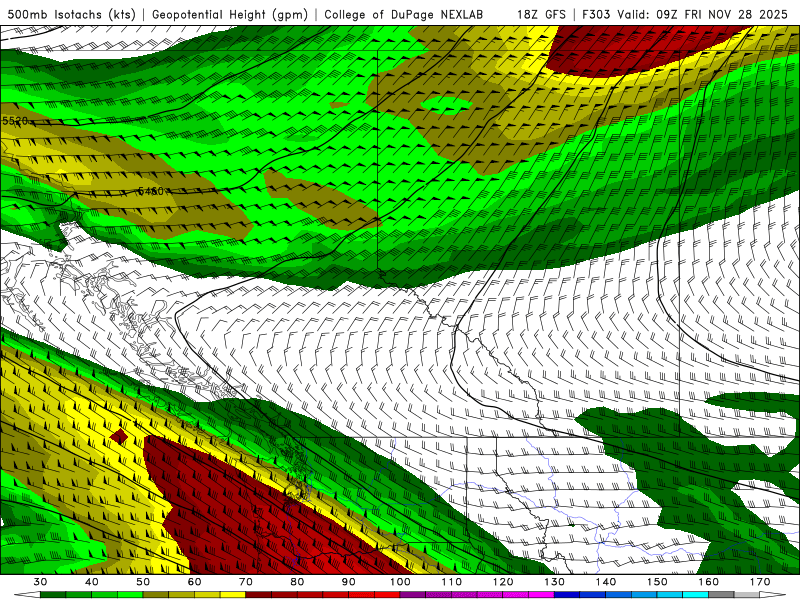Pick the purple swatch under 100
The image size is (800, 600).
point(413,594)
